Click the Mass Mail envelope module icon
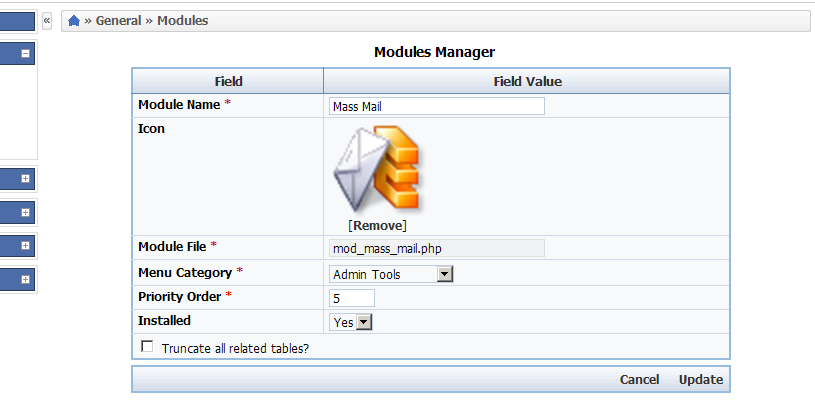The height and width of the screenshot is (405, 815). pos(377,169)
